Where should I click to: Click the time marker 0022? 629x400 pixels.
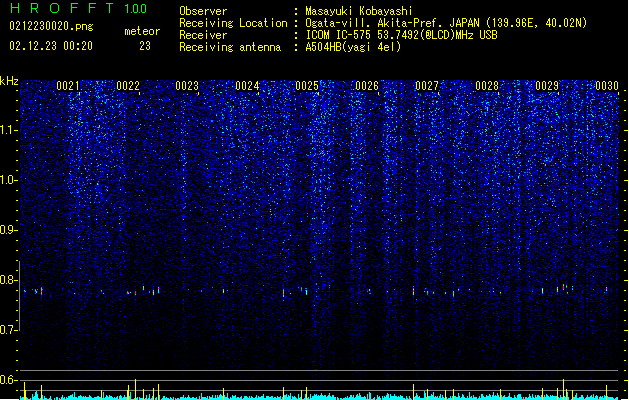128,86
